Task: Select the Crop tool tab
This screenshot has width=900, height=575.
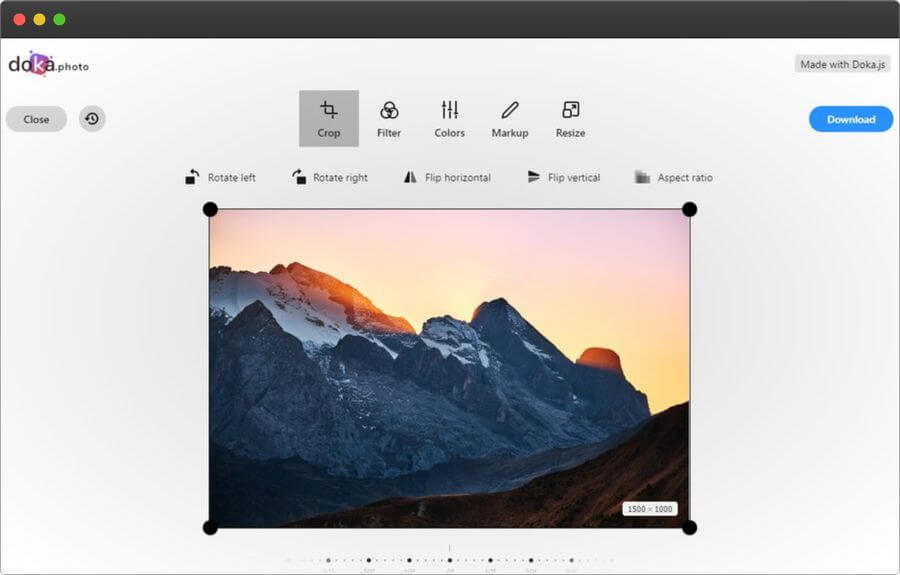Action: click(x=329, y=118)
